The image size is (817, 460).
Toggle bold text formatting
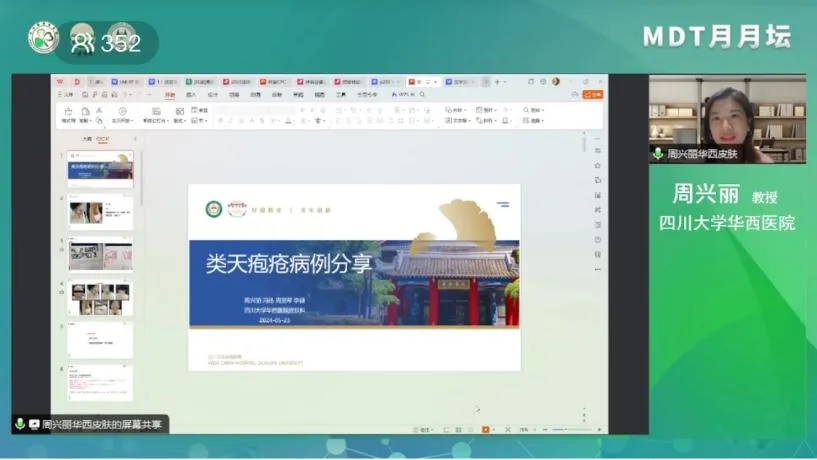tap(218, 120)
